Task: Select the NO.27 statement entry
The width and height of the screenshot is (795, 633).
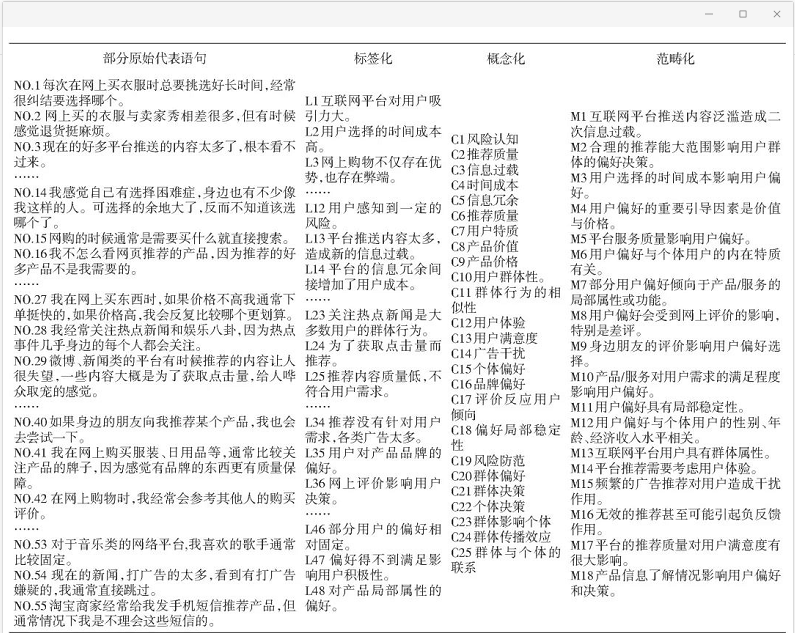Action: 154,306
